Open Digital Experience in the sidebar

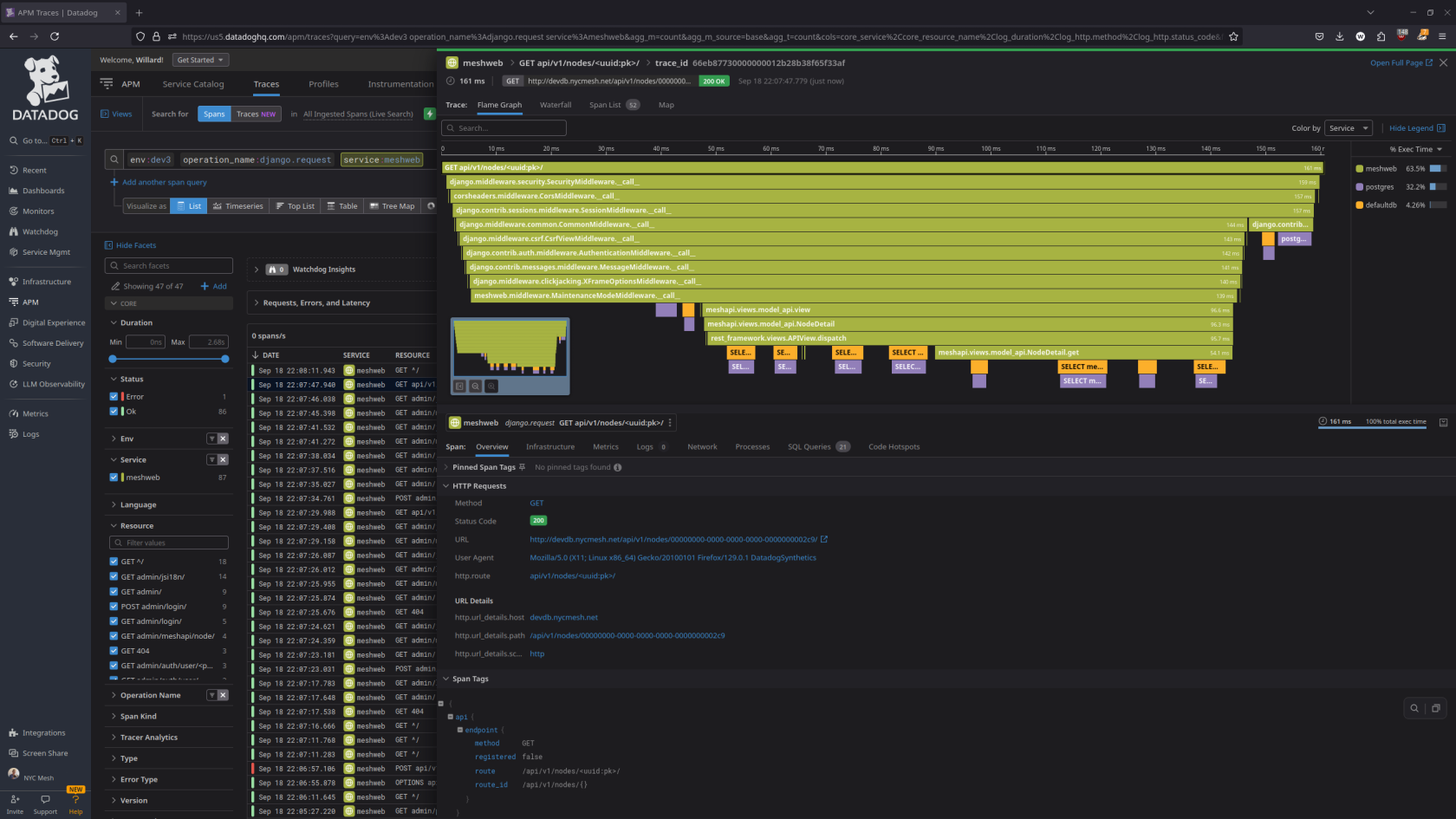pos(47,322)
